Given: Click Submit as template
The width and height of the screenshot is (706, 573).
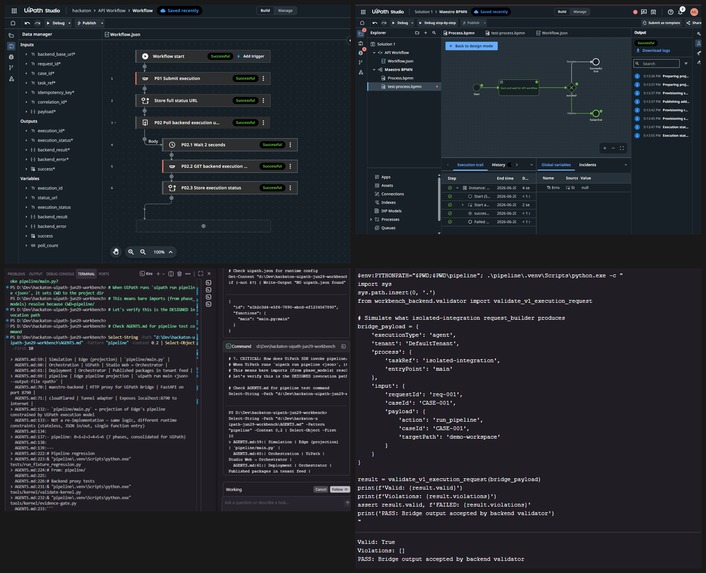Looking at the screenshot, I should point(661,23).
